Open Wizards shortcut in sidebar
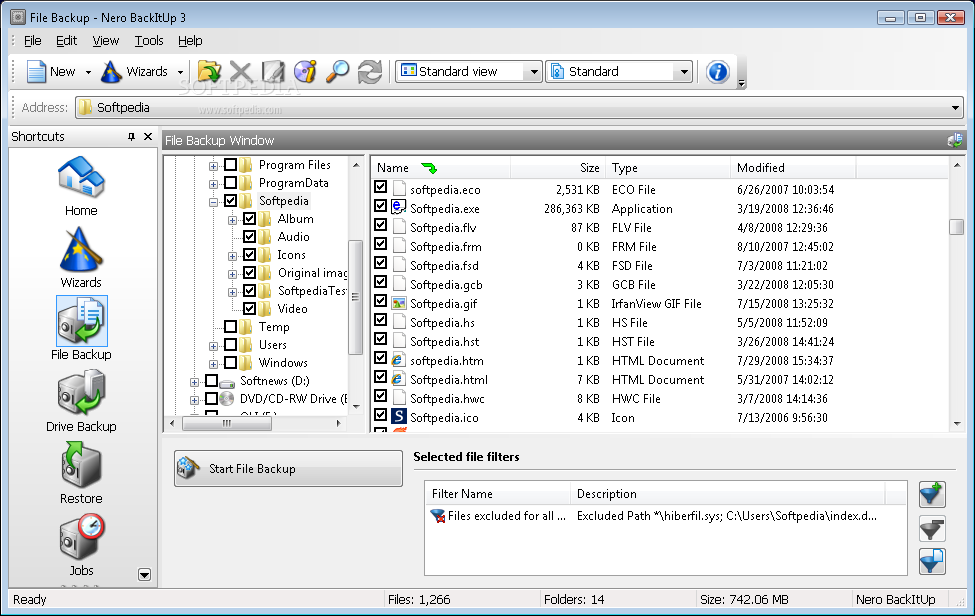The image size is (975, 616). pyautogui.click(x=81, y=258)
